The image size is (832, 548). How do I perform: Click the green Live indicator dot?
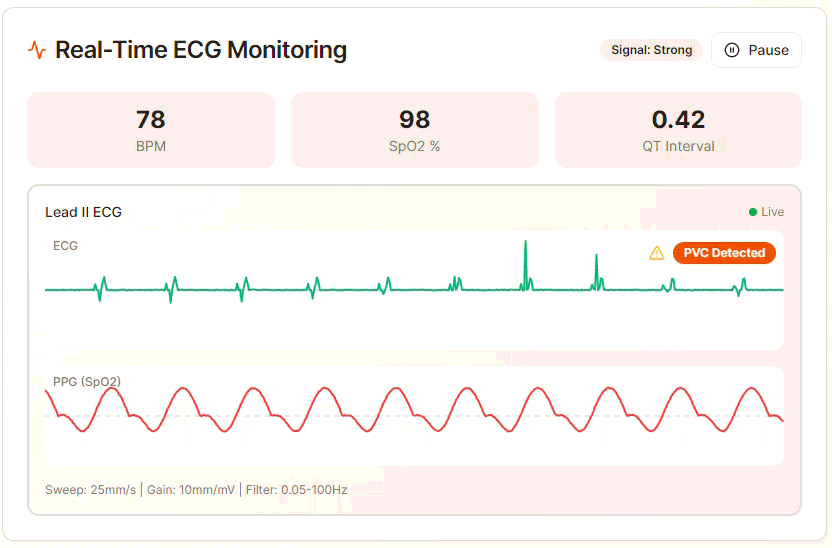click(753, 212)
